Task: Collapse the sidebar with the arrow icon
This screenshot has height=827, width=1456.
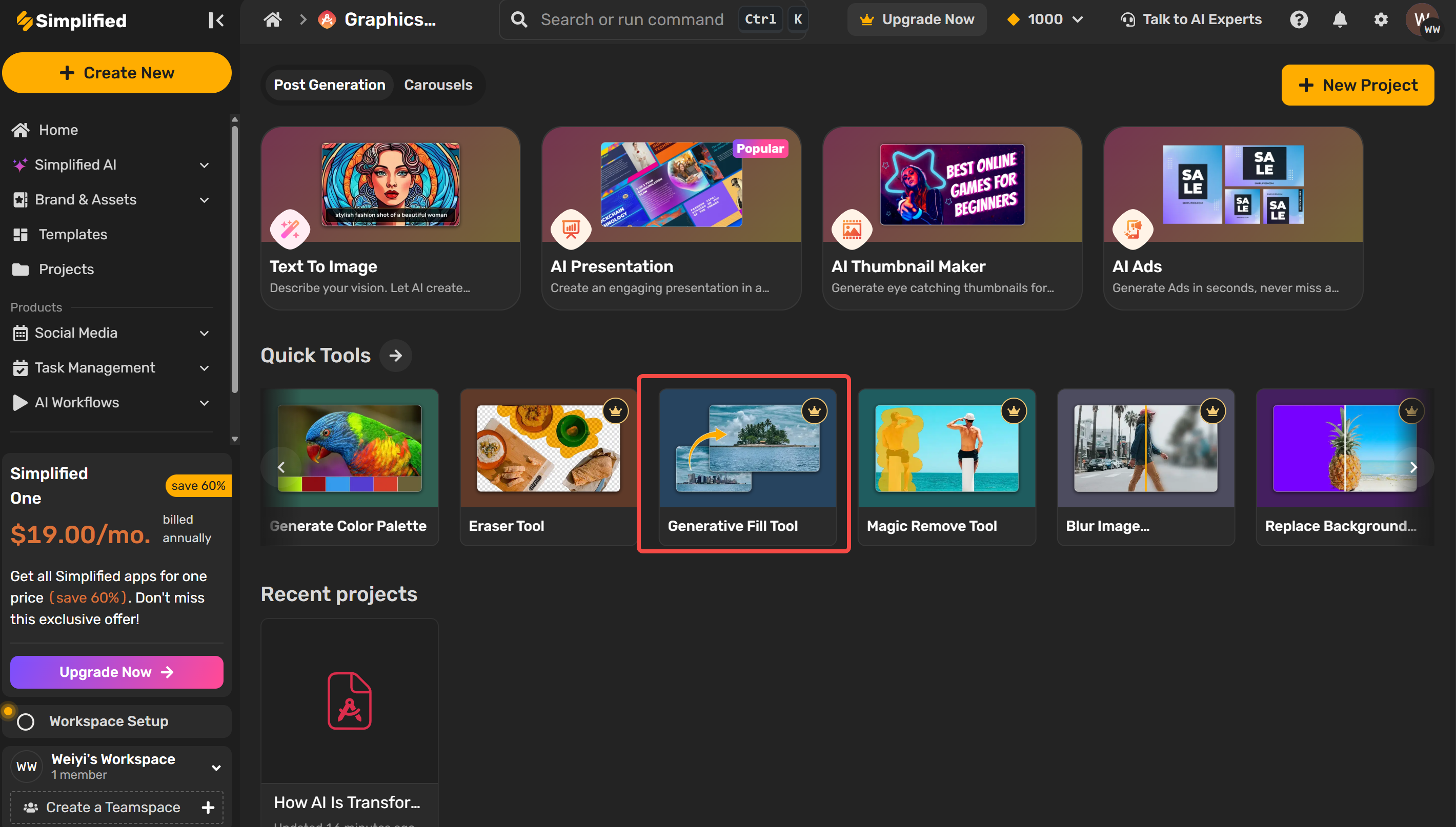Action: pyautogui.click(x=215, y=20)
